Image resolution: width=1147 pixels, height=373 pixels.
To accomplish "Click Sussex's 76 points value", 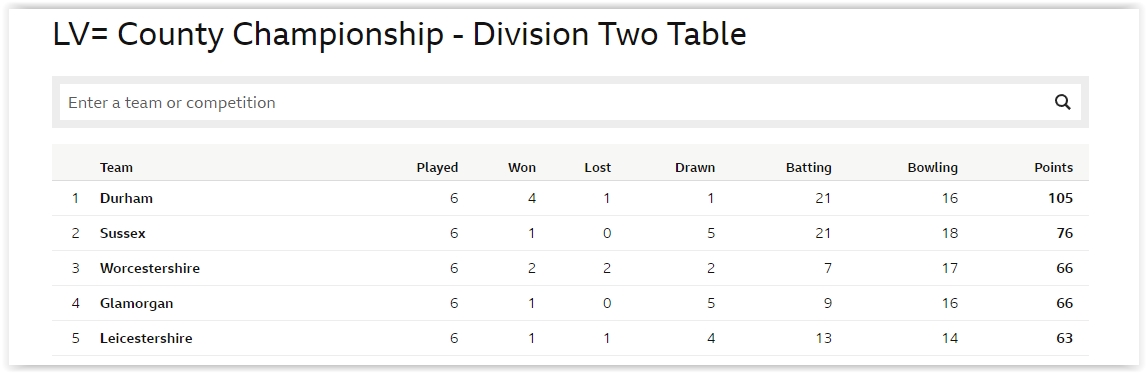I will pyautogui.click(x=1065, y=233).
